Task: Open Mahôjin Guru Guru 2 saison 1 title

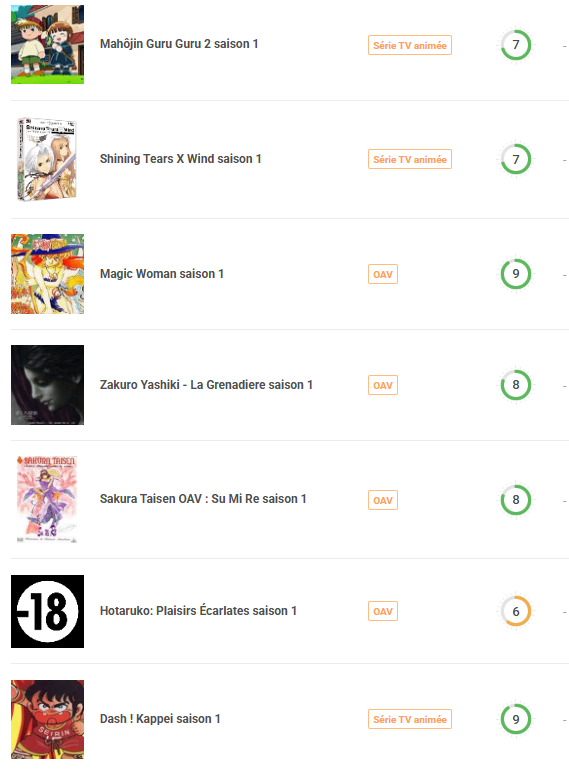Action: (x=179, y=44)
